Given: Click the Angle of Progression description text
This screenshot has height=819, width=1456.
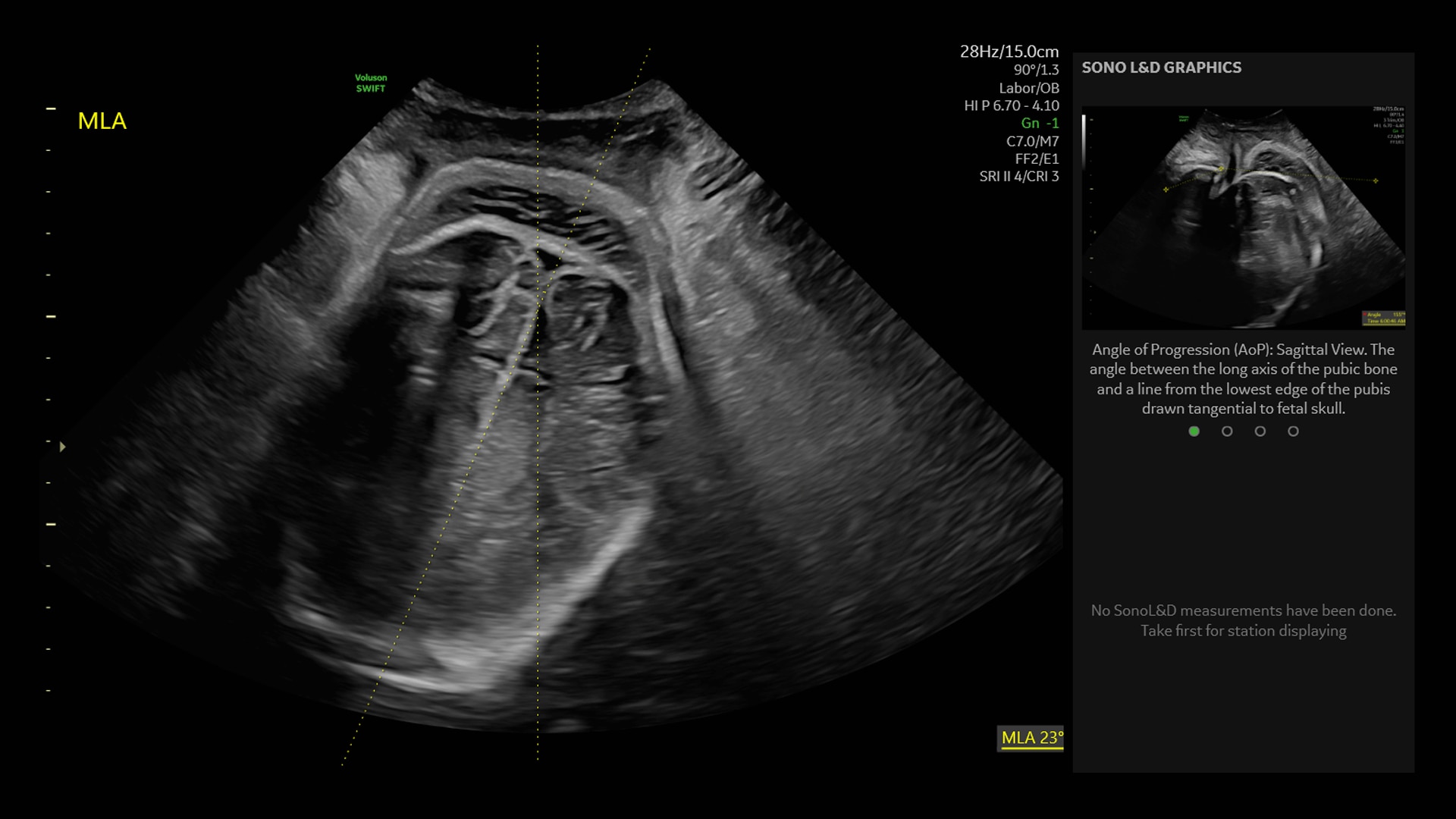Looking at the screenshot, I should (x=1243, y=379).
